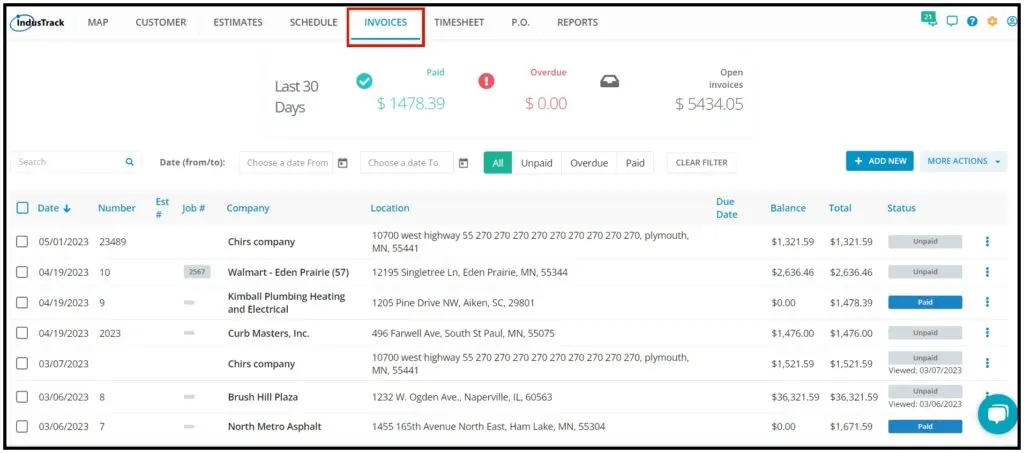Viewport: 1024px width, 453px height.
Task: Click job number 2567 badge
Action: click(197, 272)
